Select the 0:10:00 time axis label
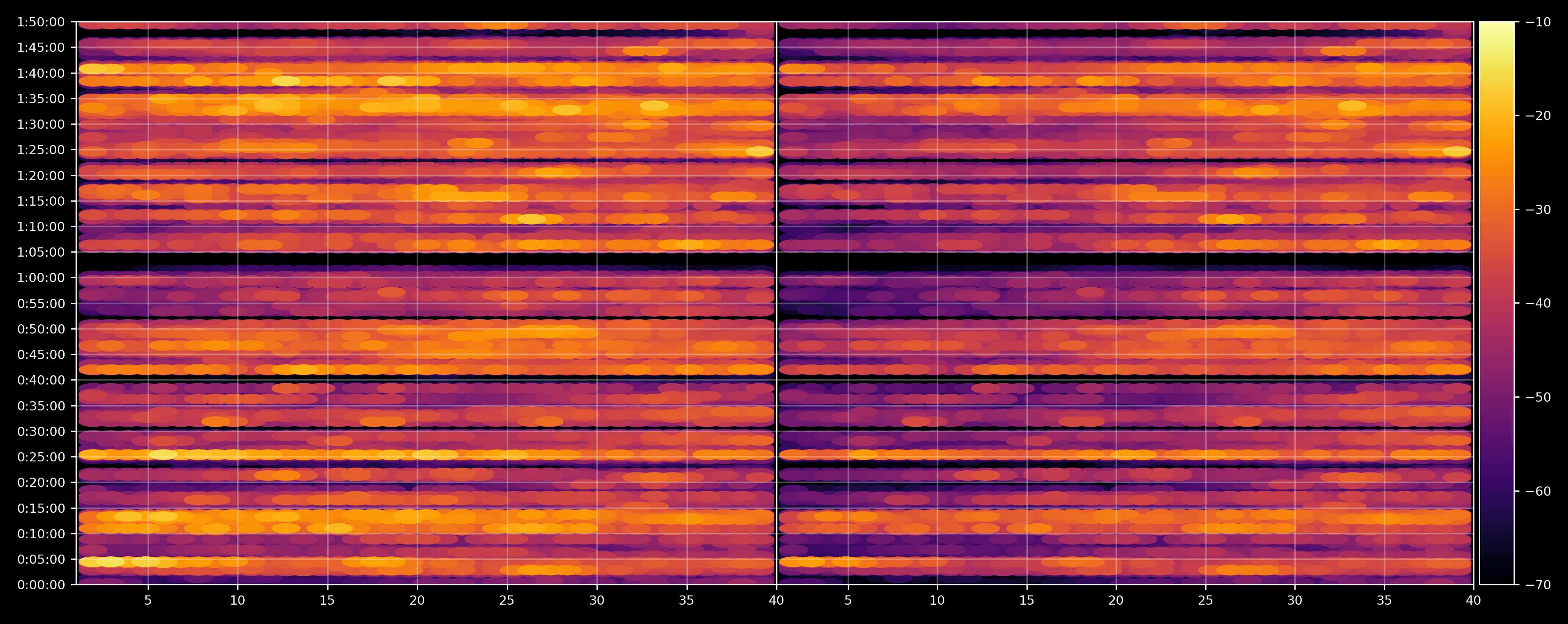Image resolution: width=1568 pixels, height=624 pixels. [40, 534]
